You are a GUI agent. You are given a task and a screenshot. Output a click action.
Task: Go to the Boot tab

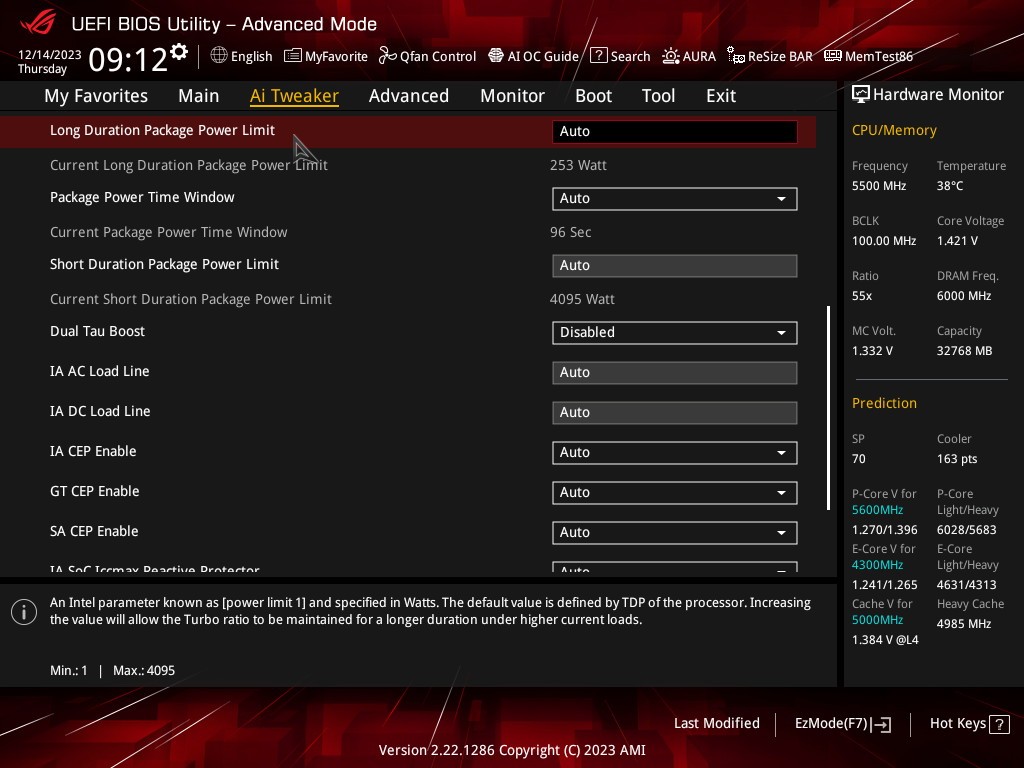[593, 96]
